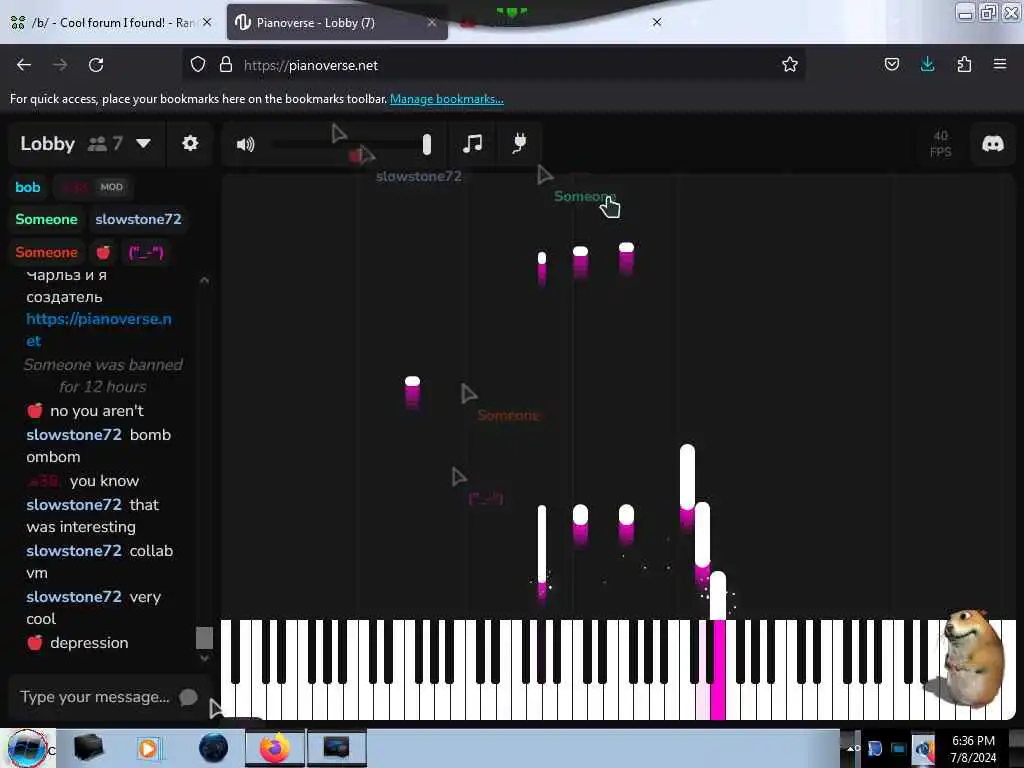Select the red Someone user tag

click(46, 252)
